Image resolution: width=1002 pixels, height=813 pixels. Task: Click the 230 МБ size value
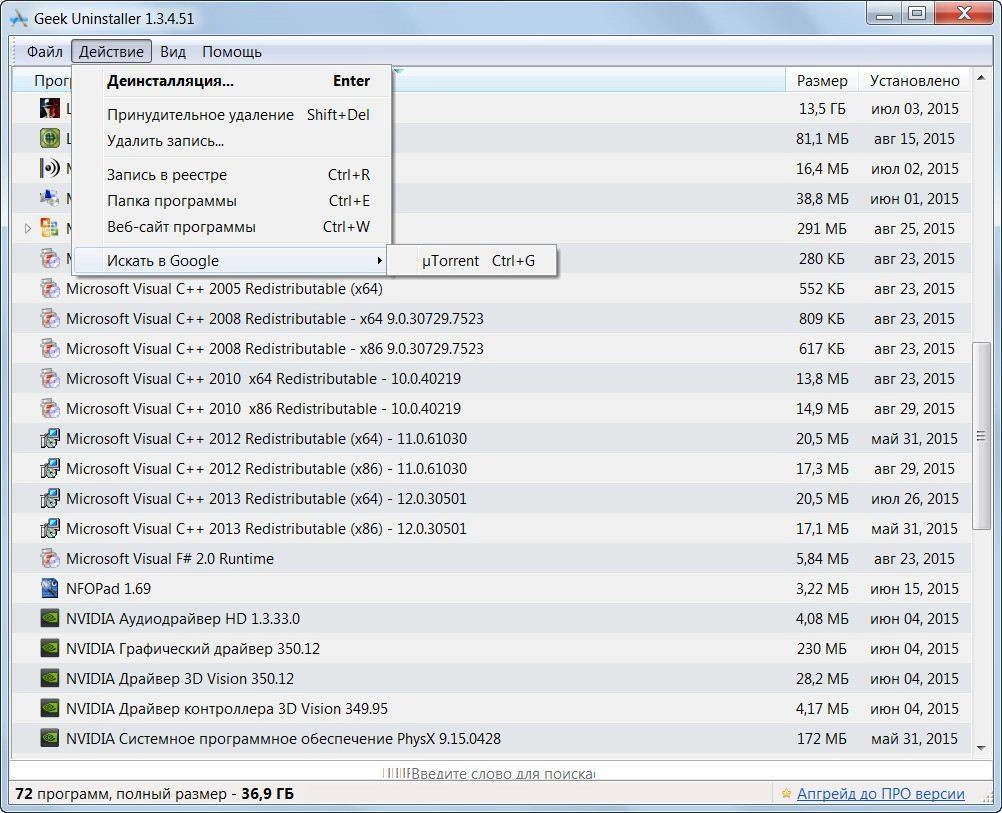pyautogui.click(x=822, y=649)
